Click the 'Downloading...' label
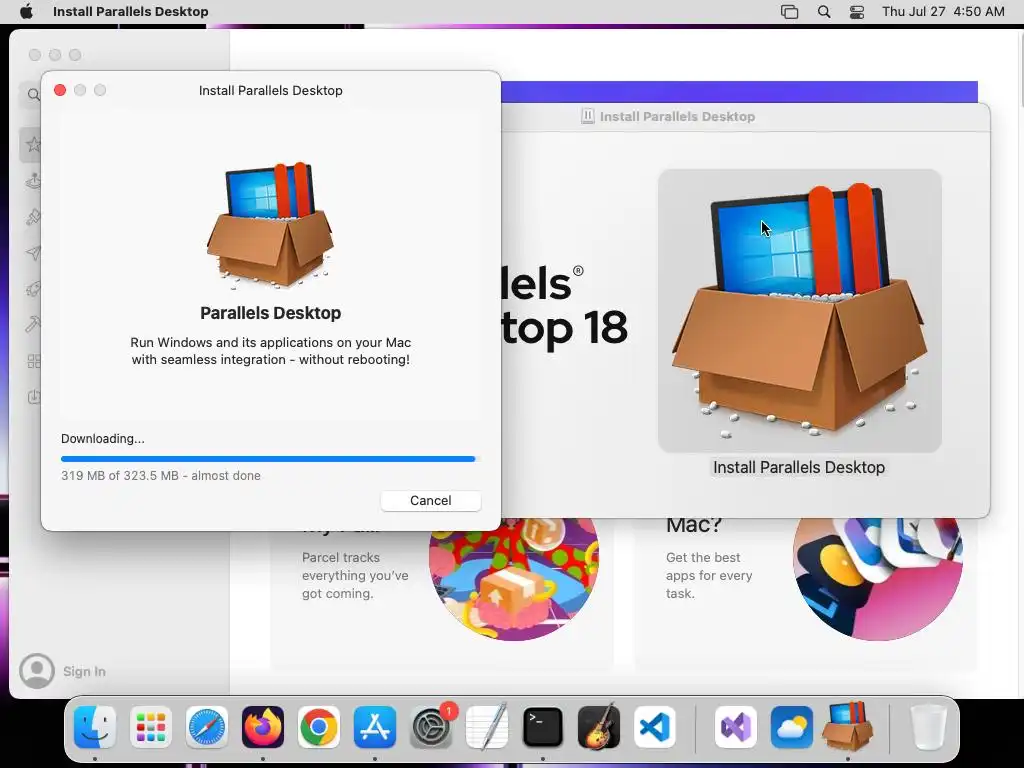This screenshot has height=768, width=1024. 103,438
